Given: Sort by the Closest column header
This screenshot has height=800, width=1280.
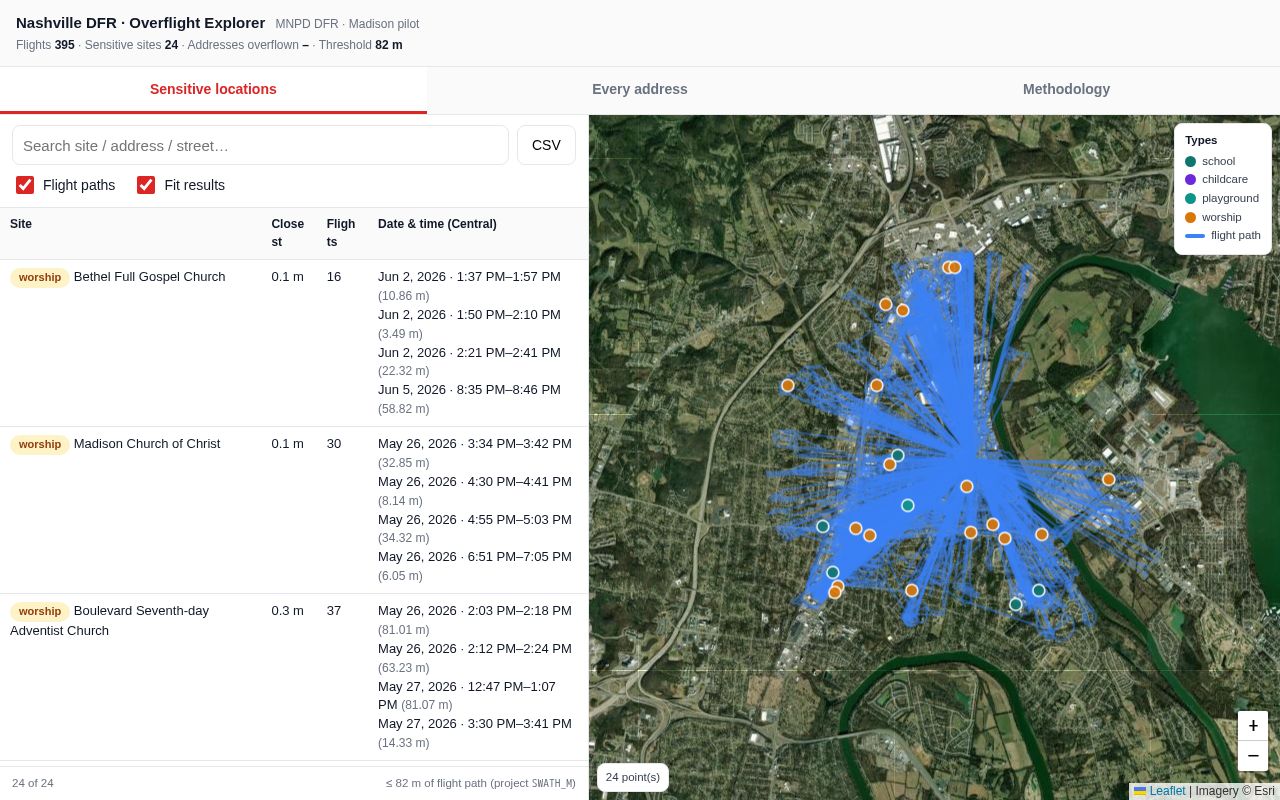Looking at the screenshot, I should (287, 233).
